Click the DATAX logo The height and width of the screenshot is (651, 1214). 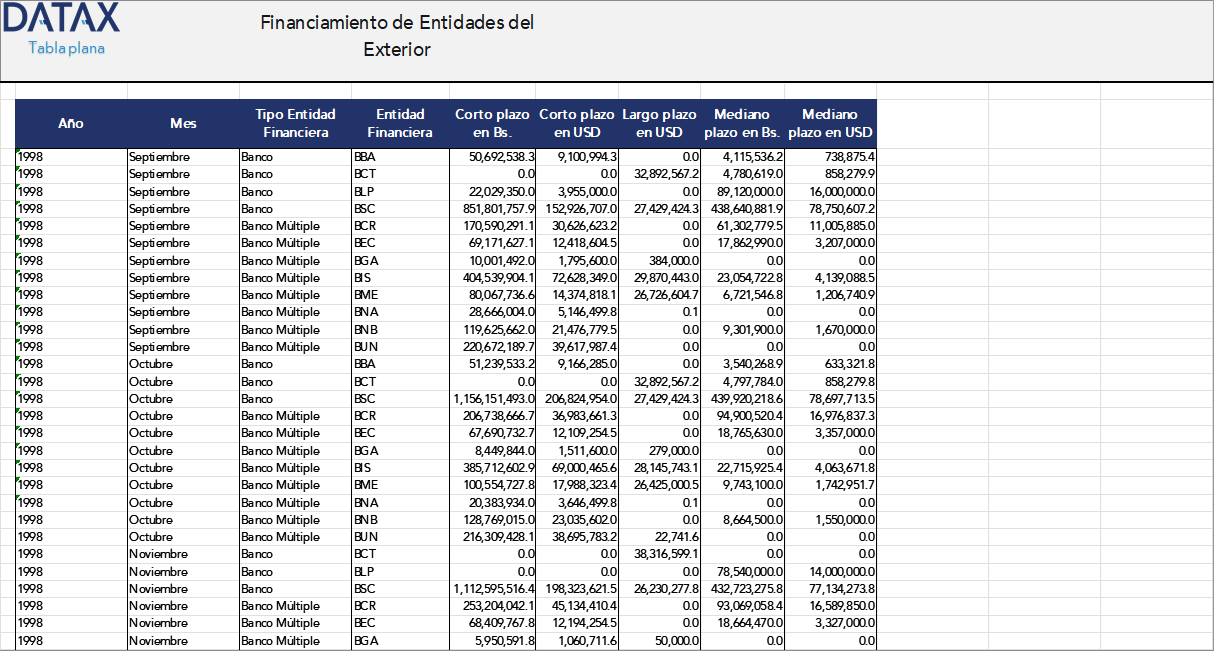(60, 20)
